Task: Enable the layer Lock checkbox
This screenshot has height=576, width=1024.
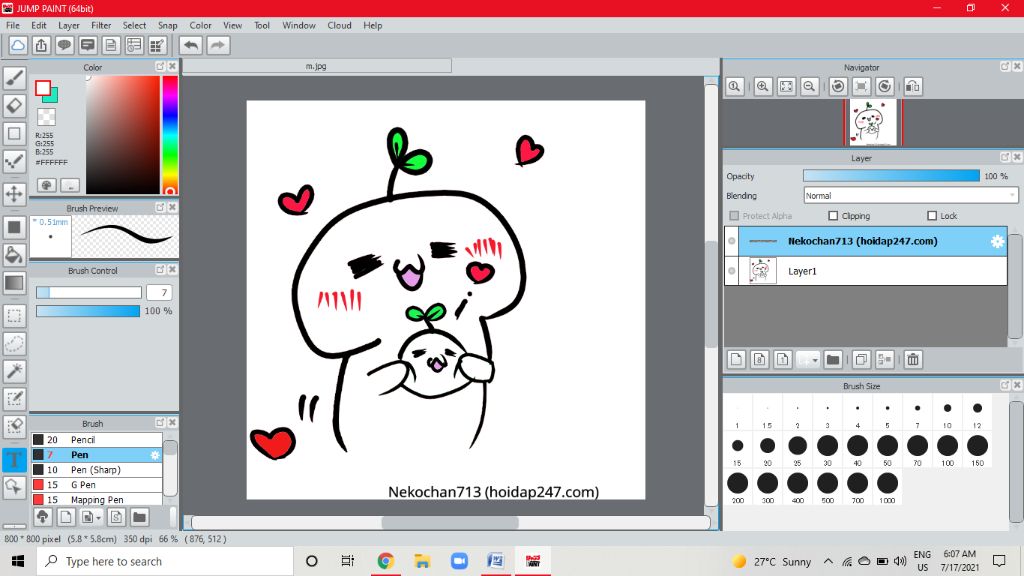Action: [x=932, y=216]
